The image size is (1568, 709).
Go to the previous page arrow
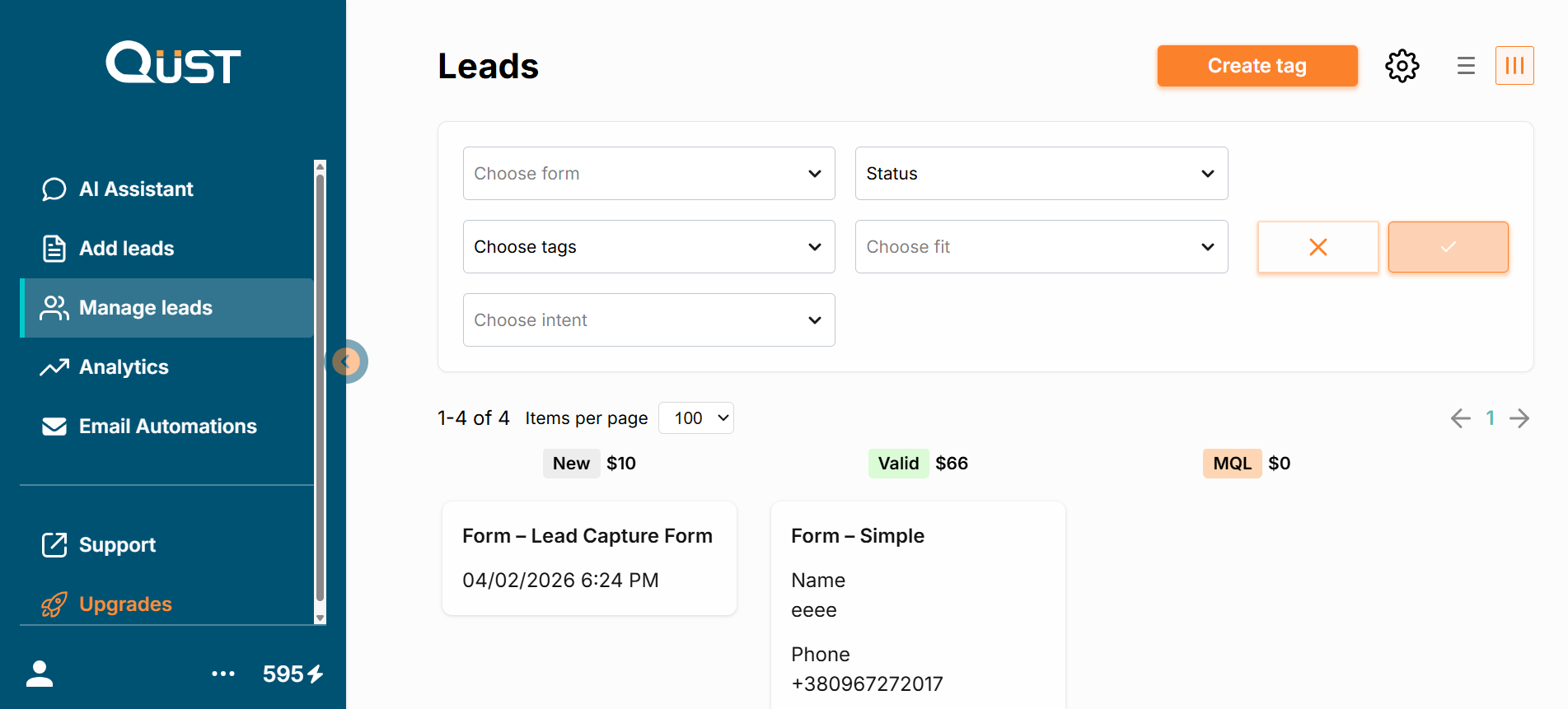[1460, 418]
